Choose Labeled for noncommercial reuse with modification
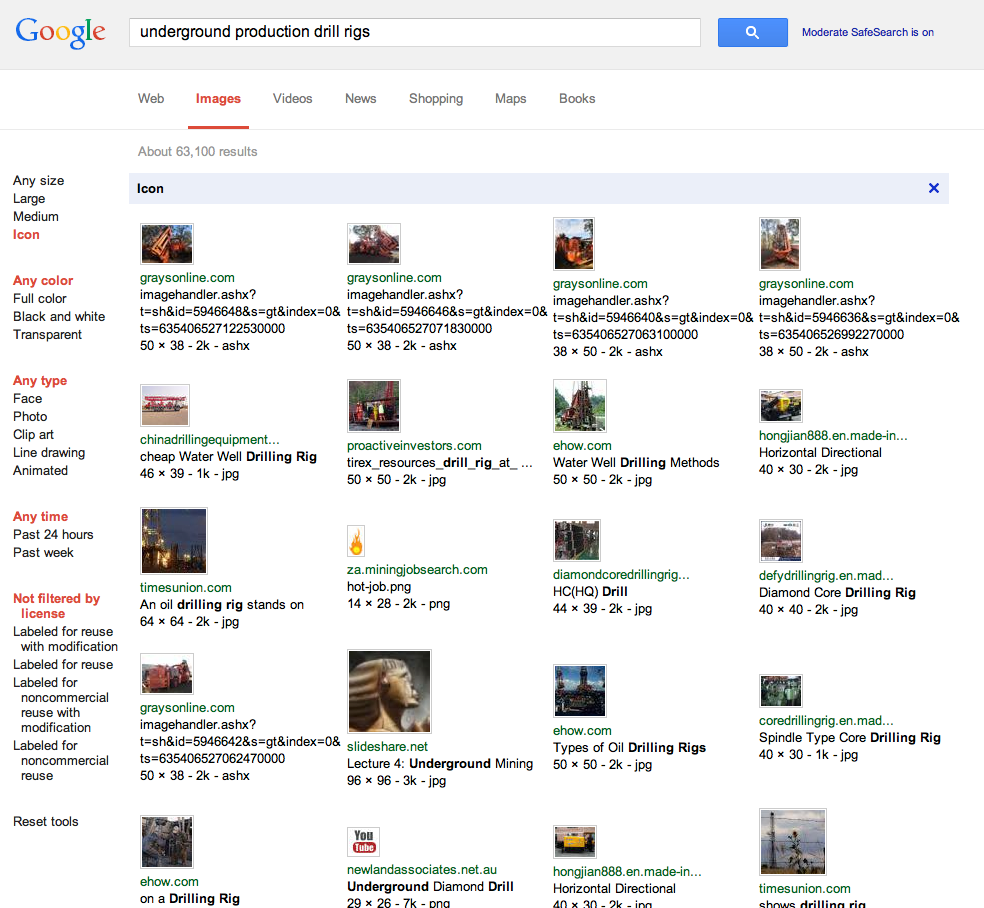This screenshot has width=984, height=908. pyautogui.click(x=61, y=705)
